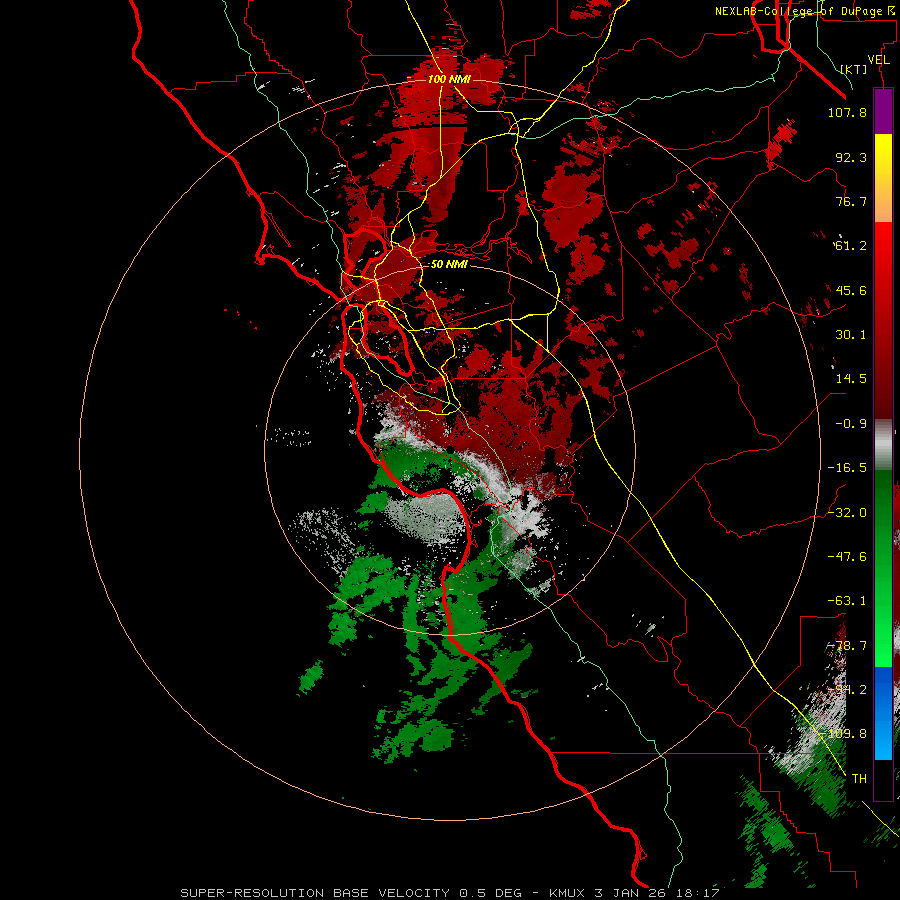Click the 76.7 value on velocity scale
Screen dimensions: 900x900
[851, 201]
